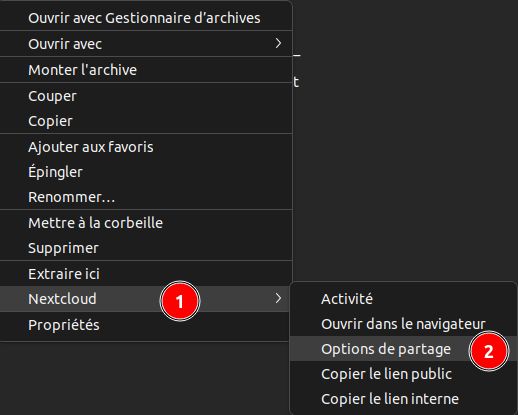
Task: Choose Monter l'archive
Action: pos(146,70)
